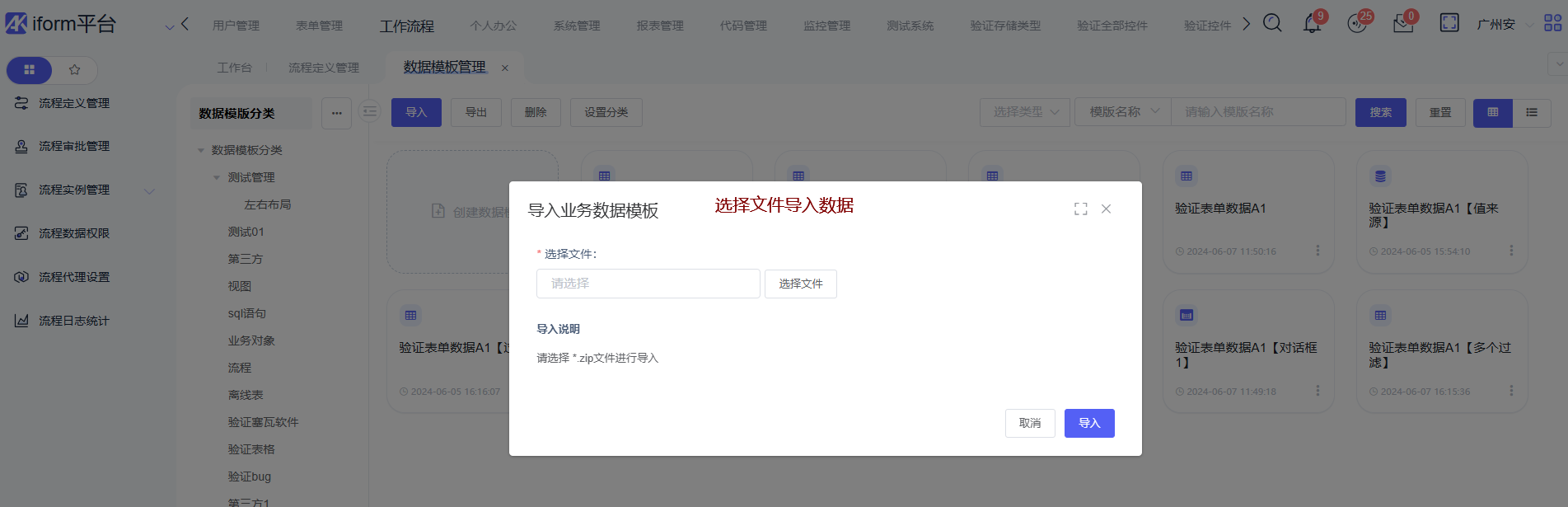Screen dimensions: 1568x507
Task: Click the 请选择 file input field
Action: (x=648, y=284)
